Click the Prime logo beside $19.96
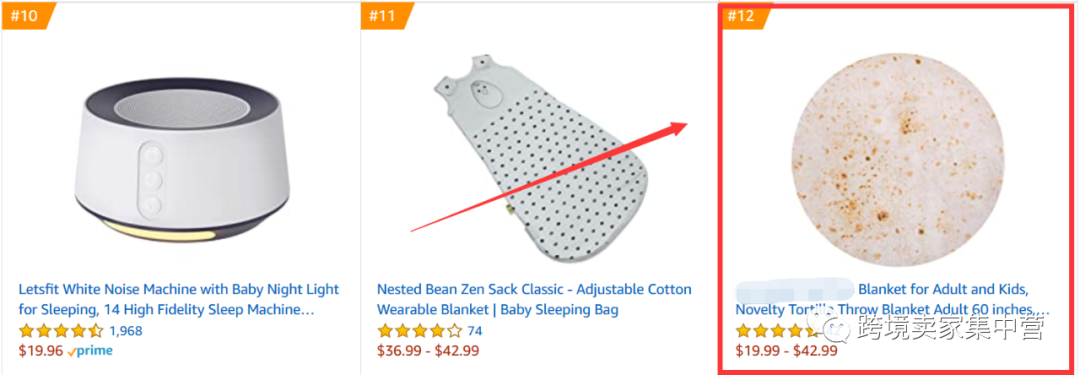Image resolution: width=1080 pixels, height=375 pixels. pyautogui.click(x=90, y=351)
